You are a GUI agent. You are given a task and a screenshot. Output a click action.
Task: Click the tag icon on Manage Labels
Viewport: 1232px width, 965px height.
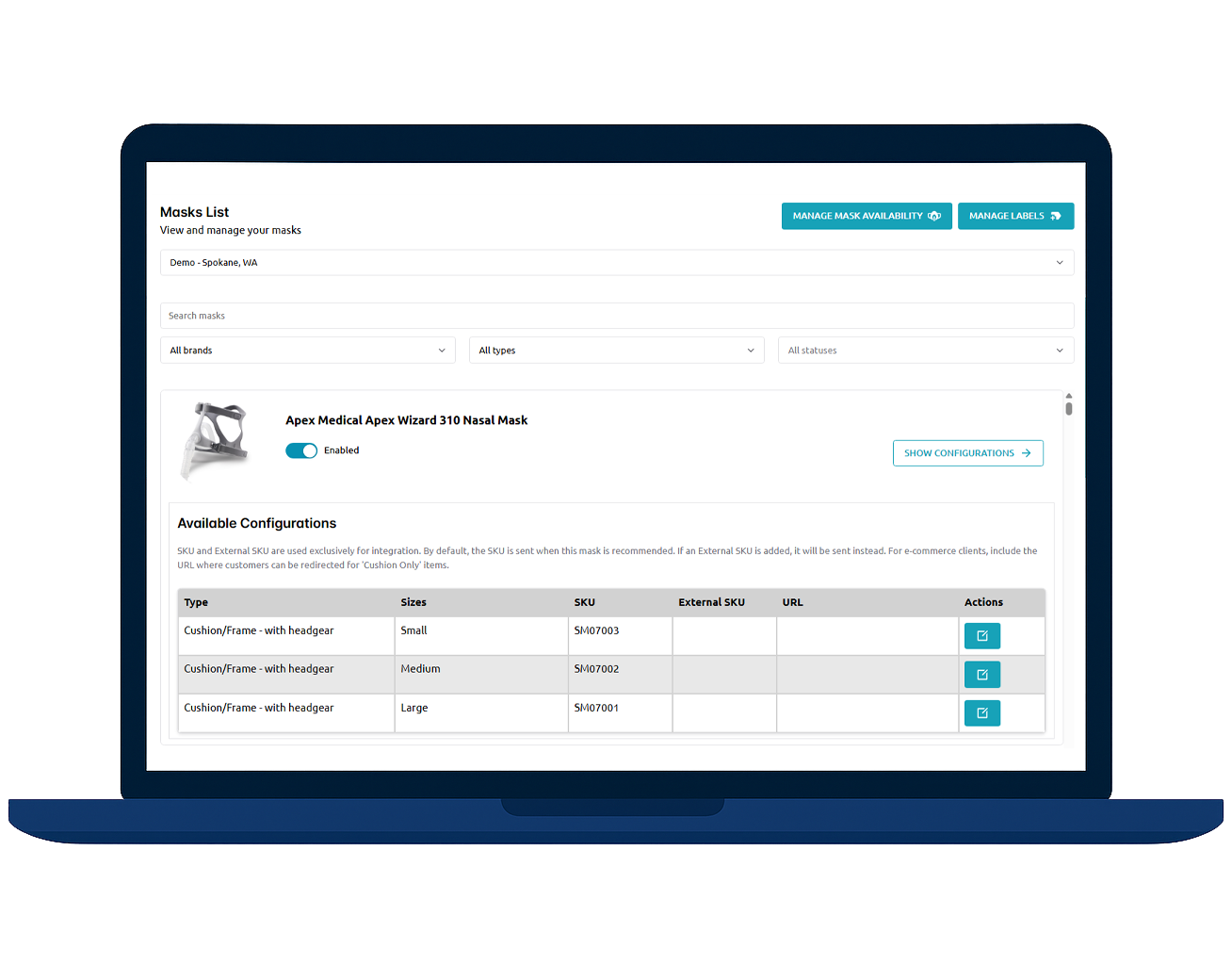[1056, 216]
